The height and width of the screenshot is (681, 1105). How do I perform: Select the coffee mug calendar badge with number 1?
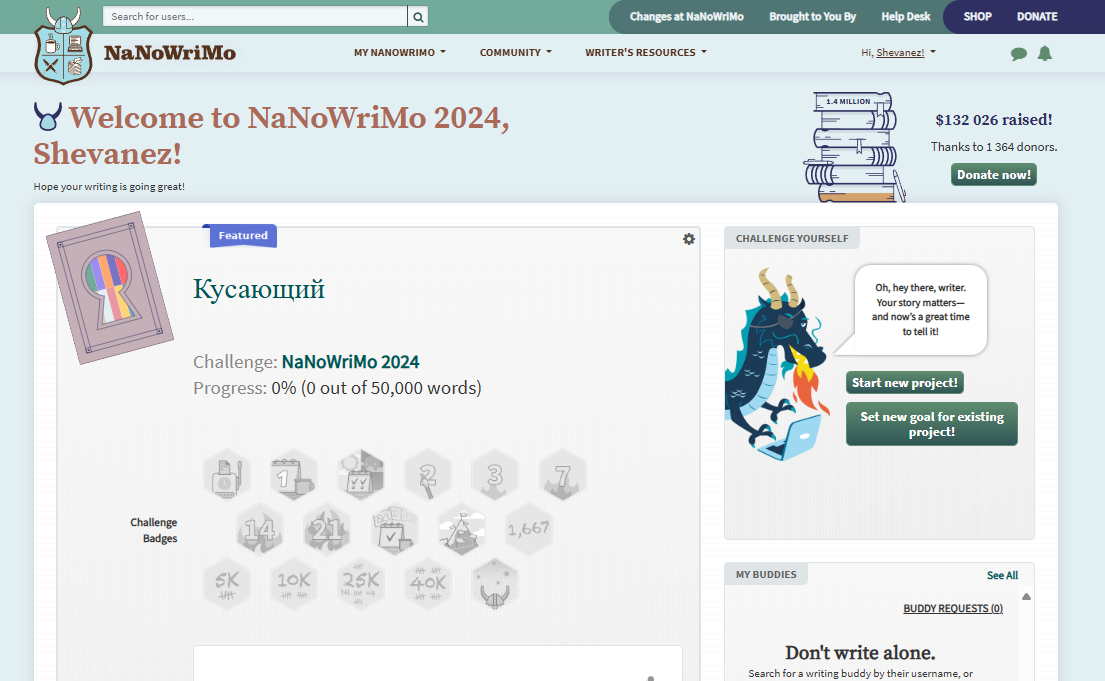click(x=293, y=475)
